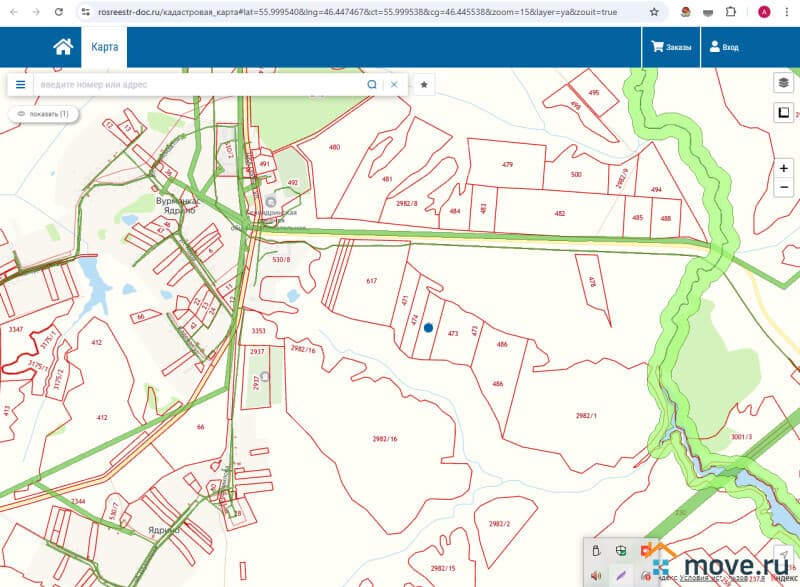The height and width of the screenshot is (587, 800).
Task: Zoom out with the minus button
Action: click(x=784, y=188)
